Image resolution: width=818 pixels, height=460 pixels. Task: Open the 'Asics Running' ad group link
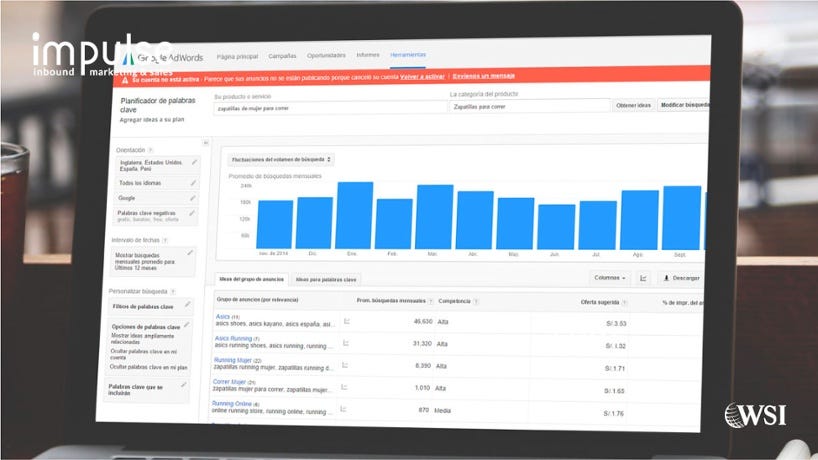point(233,338)
